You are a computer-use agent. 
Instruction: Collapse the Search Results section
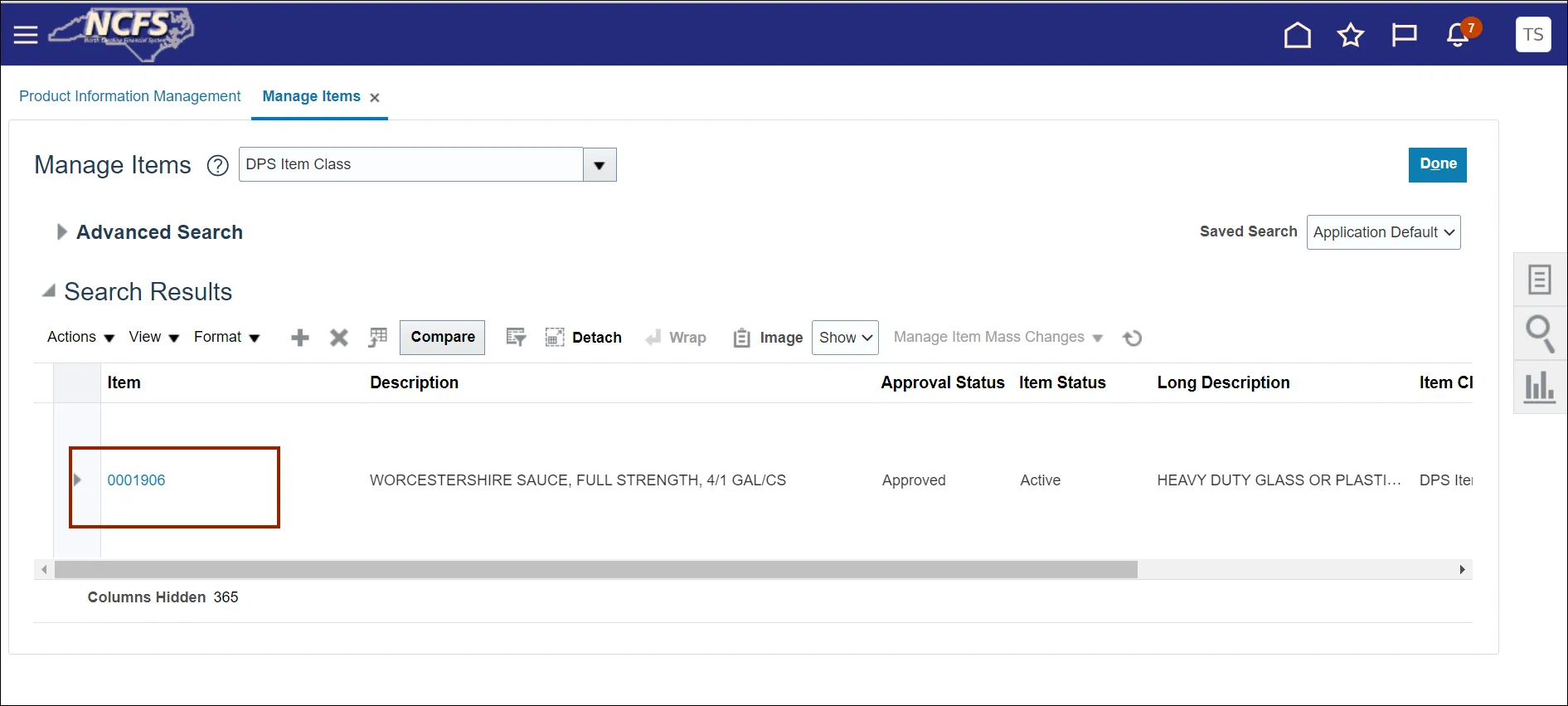49,291
